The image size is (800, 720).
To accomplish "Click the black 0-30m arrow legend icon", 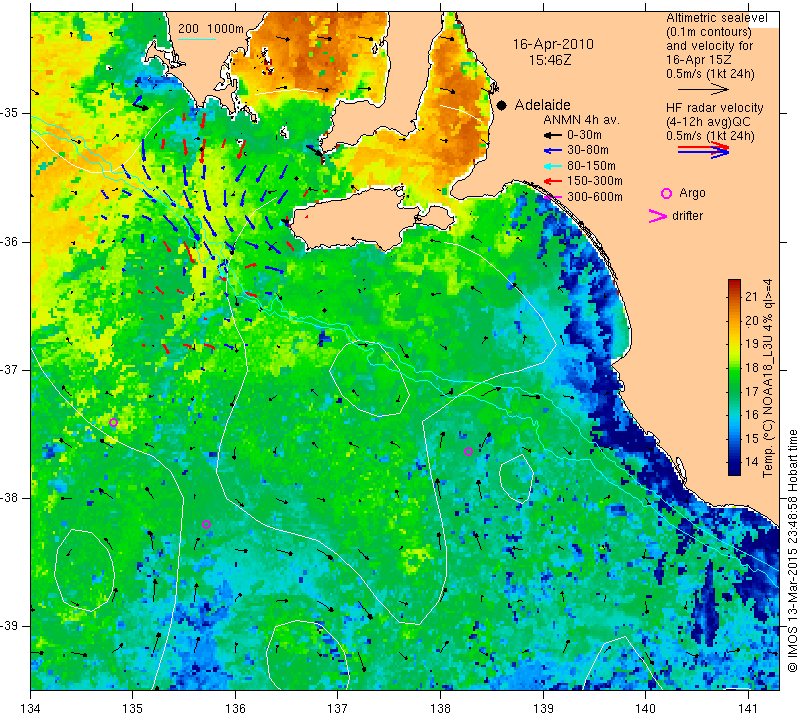I will [553, 136].
